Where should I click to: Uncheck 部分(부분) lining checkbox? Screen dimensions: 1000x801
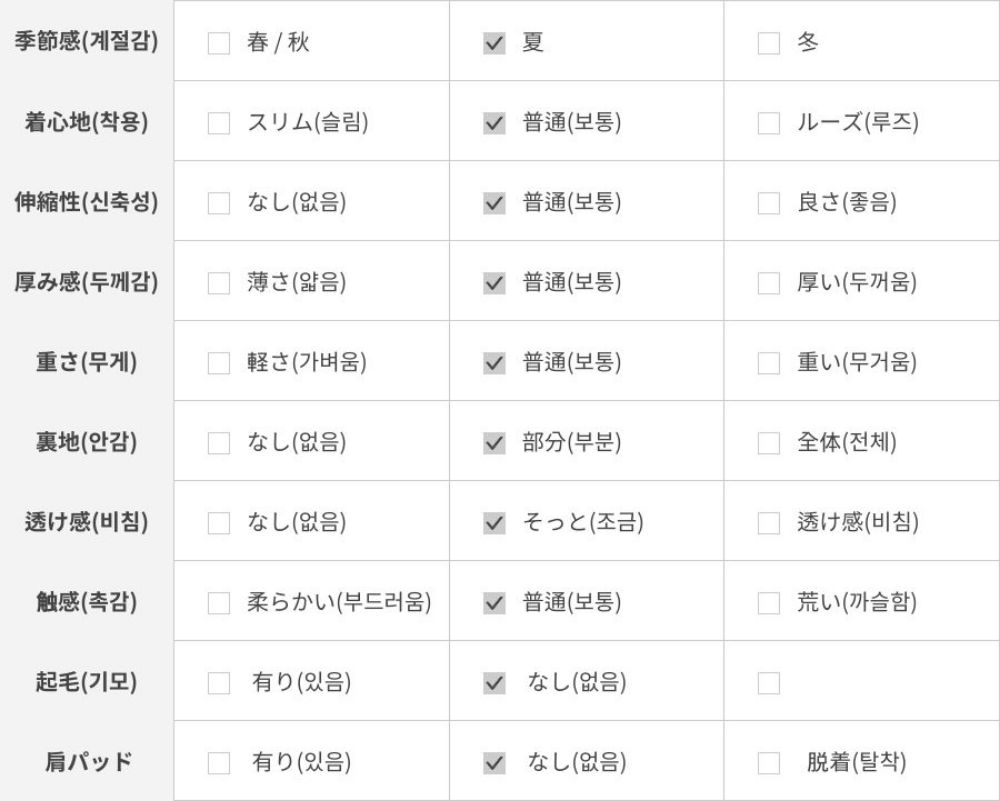494,444
